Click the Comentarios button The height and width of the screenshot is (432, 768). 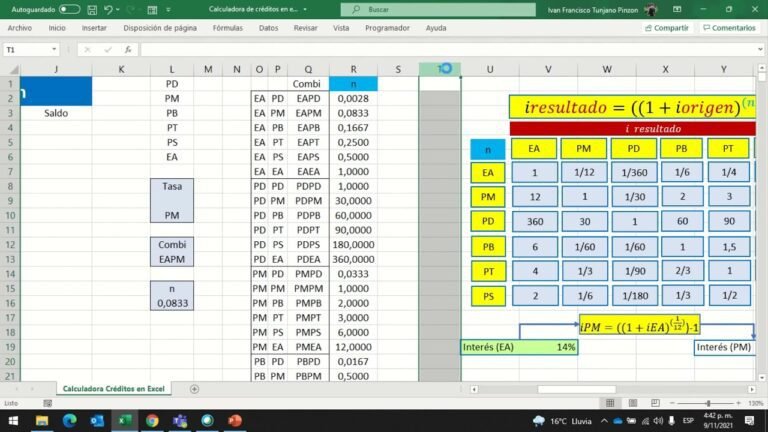[x=729, y=28]
